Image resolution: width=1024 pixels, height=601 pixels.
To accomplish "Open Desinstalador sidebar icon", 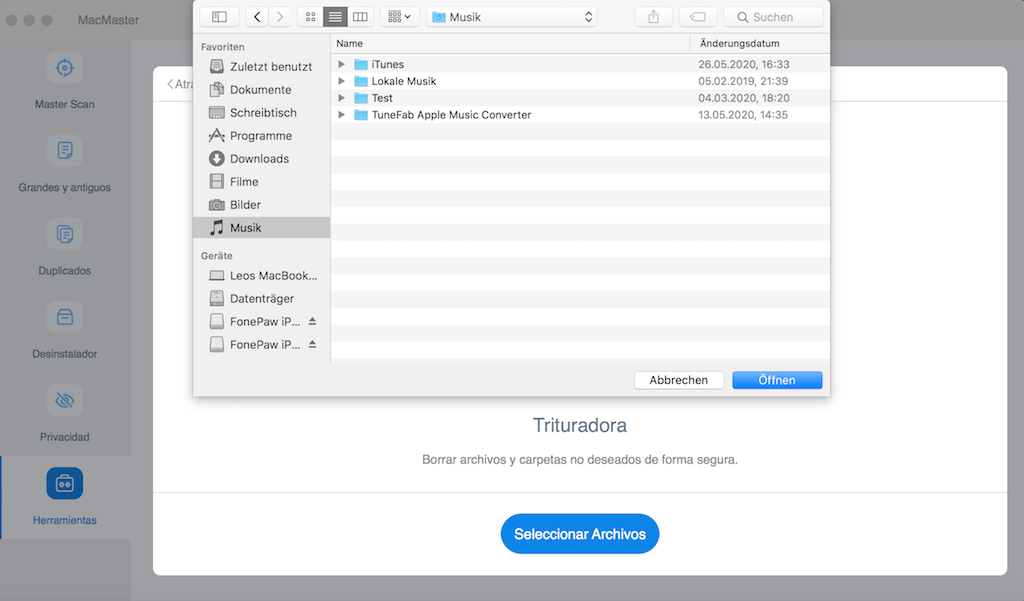I will [65, 317].
